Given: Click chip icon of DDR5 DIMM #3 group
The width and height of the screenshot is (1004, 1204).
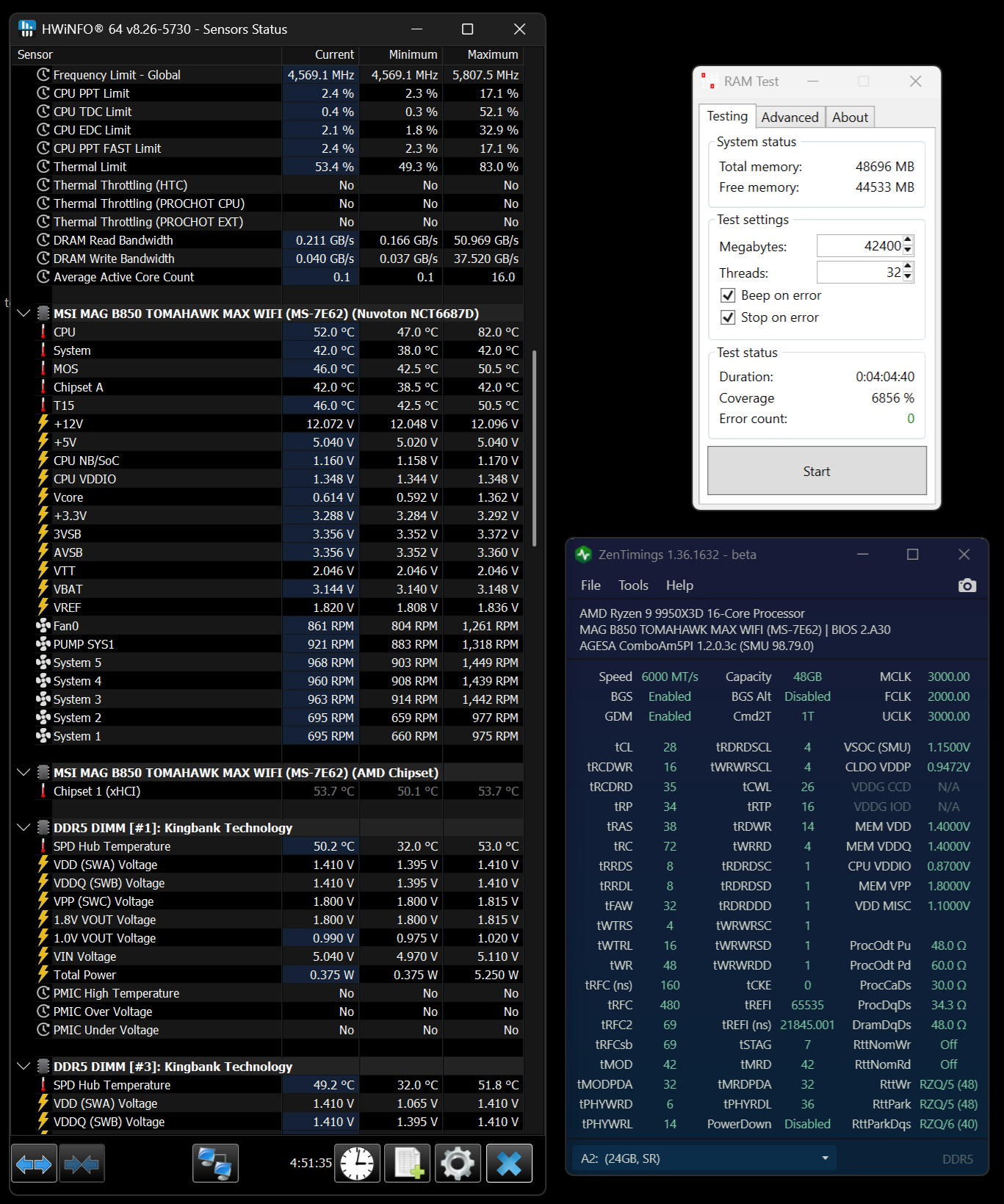Looking at the screenshot, I should tap(43, 1067).
